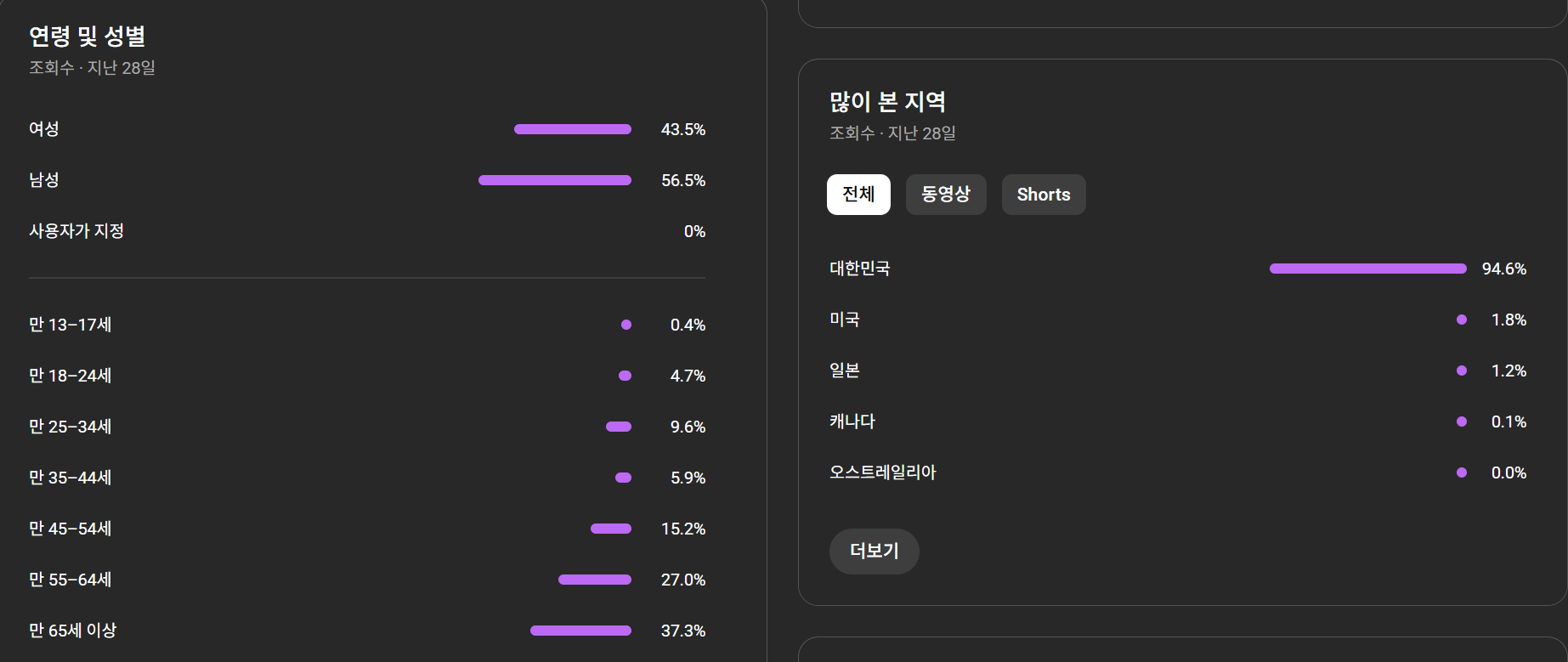Switch to the 동영상 tab

(946, 195)
